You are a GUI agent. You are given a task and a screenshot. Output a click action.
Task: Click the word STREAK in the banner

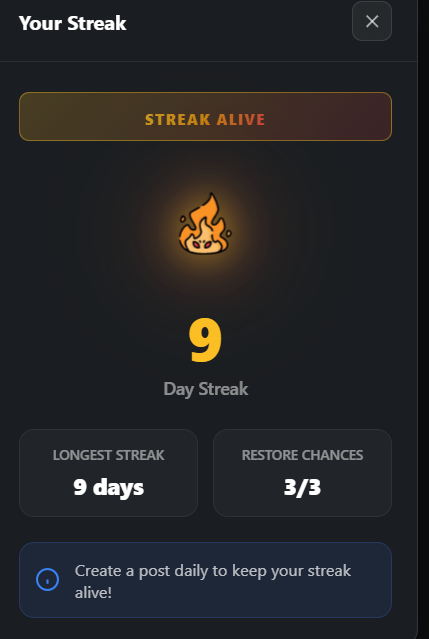(178, 120)
